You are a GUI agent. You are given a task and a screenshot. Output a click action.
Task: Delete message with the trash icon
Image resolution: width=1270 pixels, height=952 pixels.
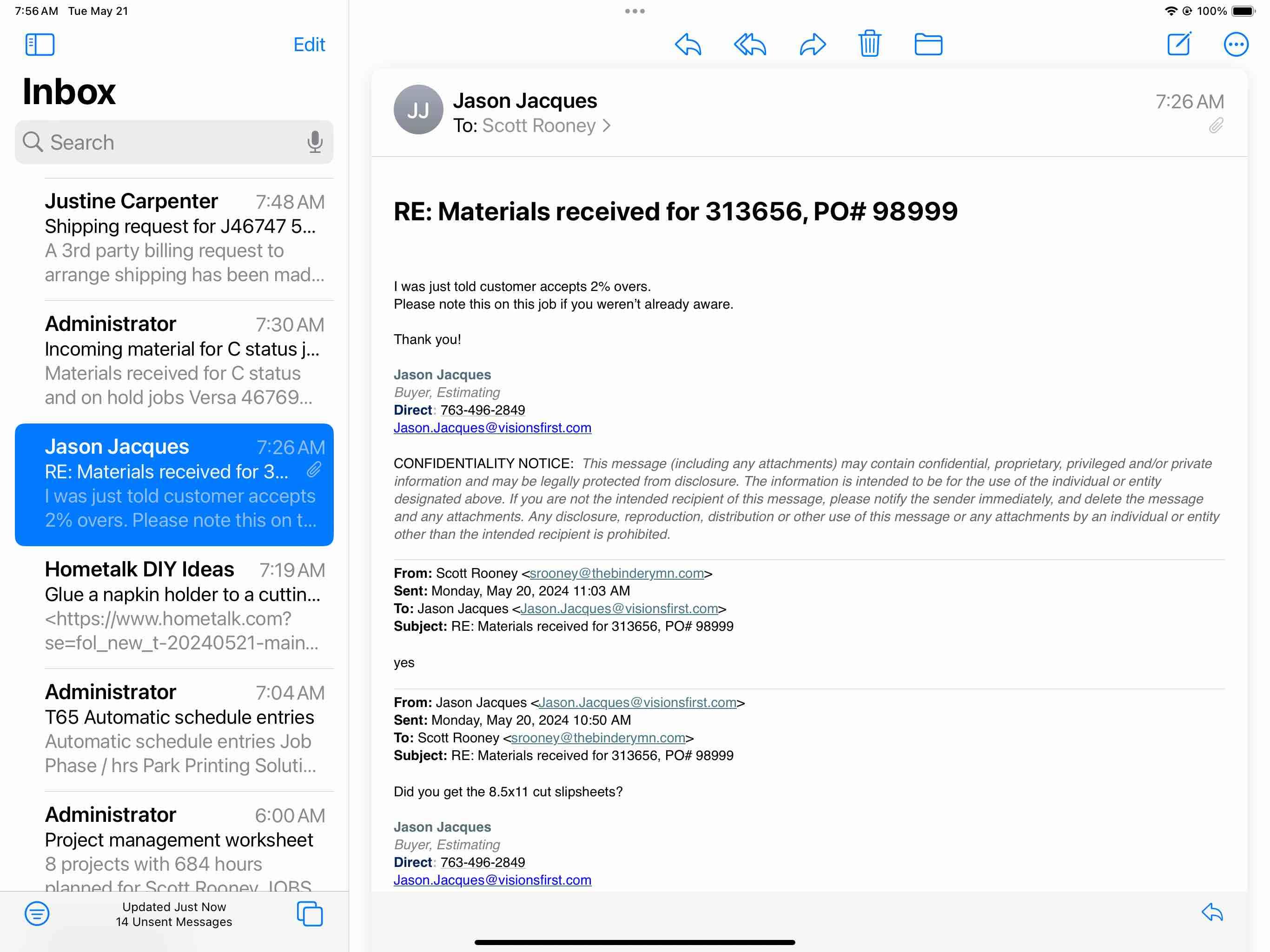pyautogui.click(x=869, y=44)
